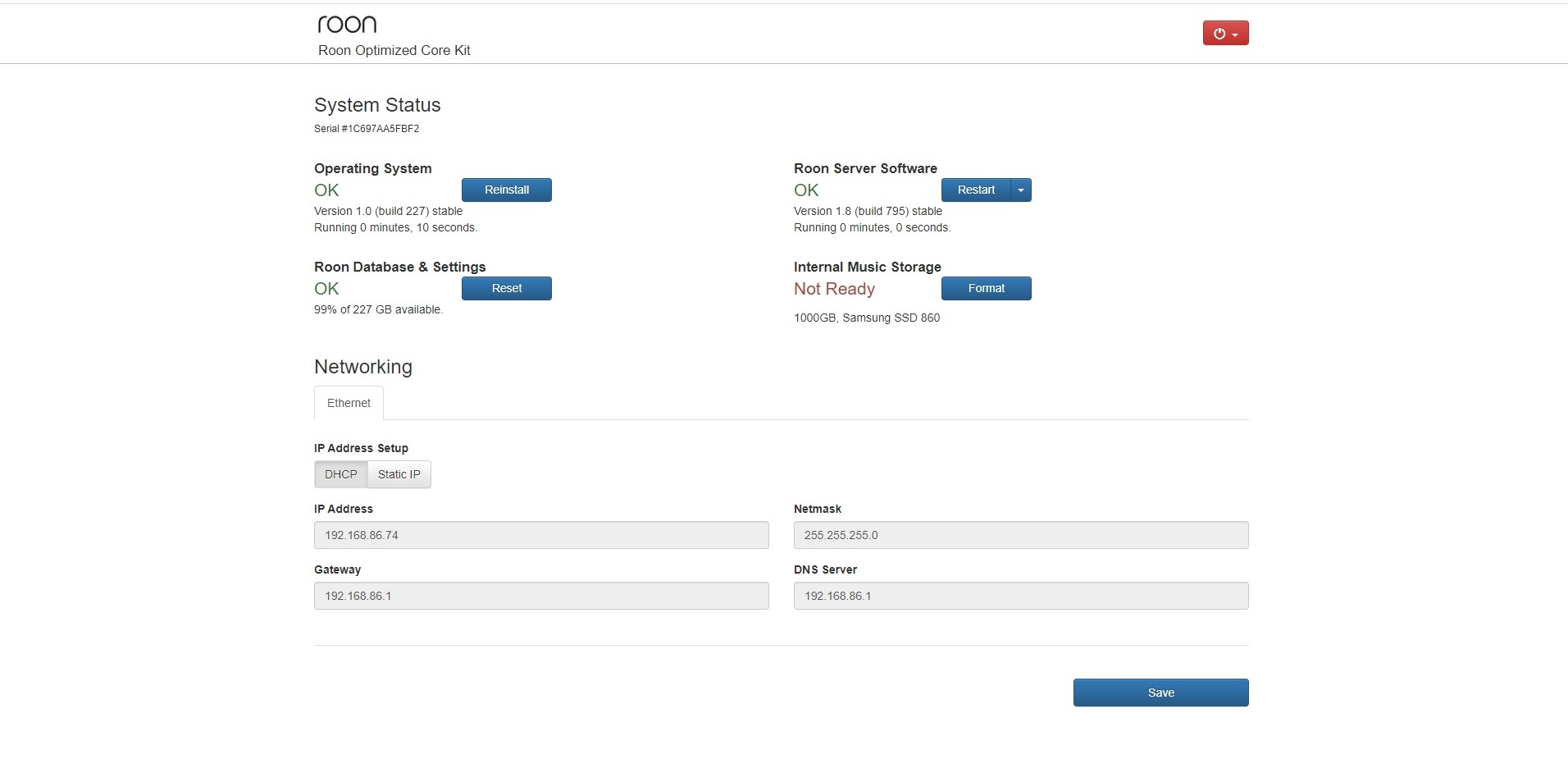Click the Not Ready storage status

834,289
